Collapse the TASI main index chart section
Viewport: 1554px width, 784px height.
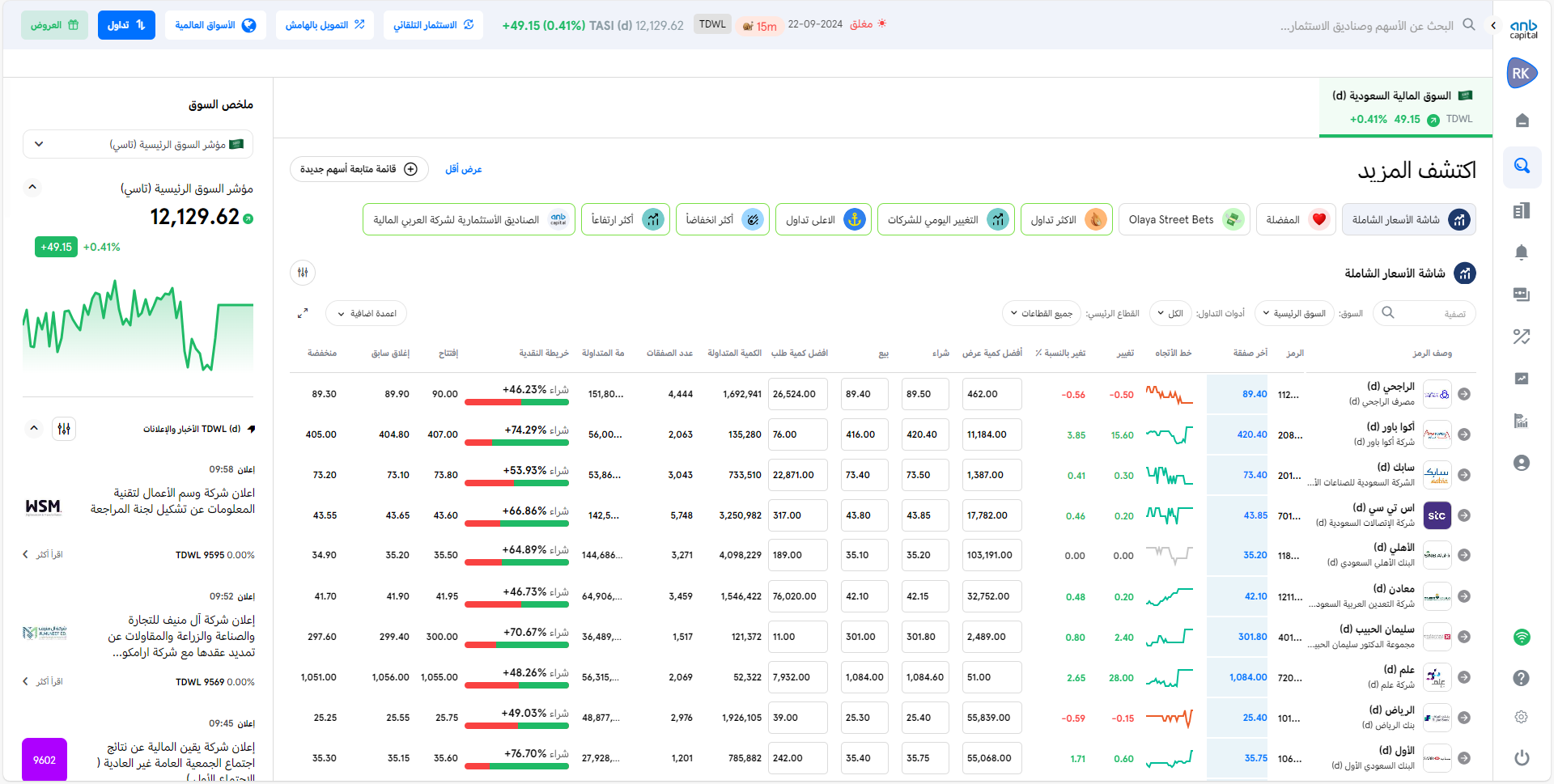(x=32, y=188)
